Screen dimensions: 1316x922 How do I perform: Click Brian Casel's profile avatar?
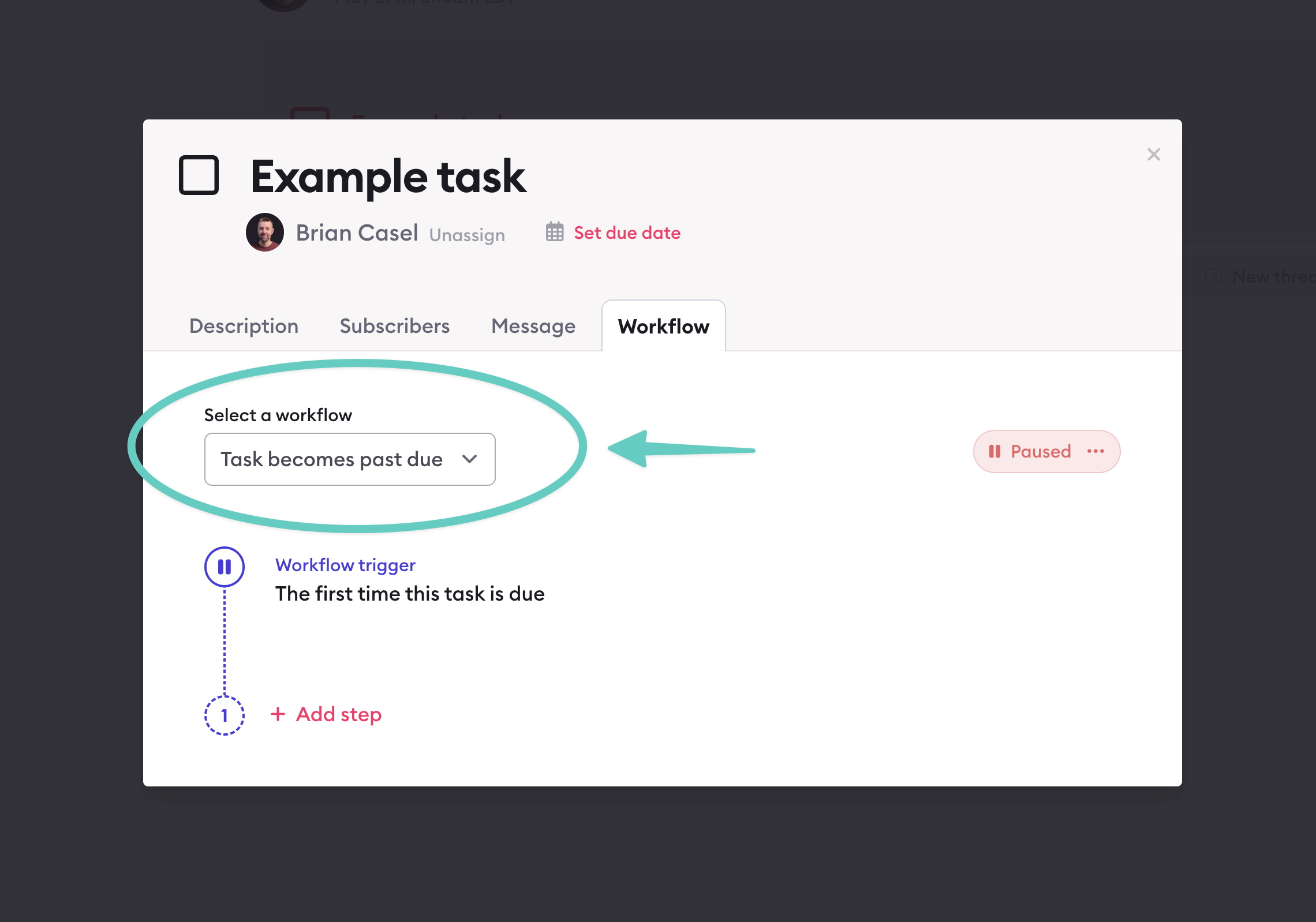click(x=265, y=233)
